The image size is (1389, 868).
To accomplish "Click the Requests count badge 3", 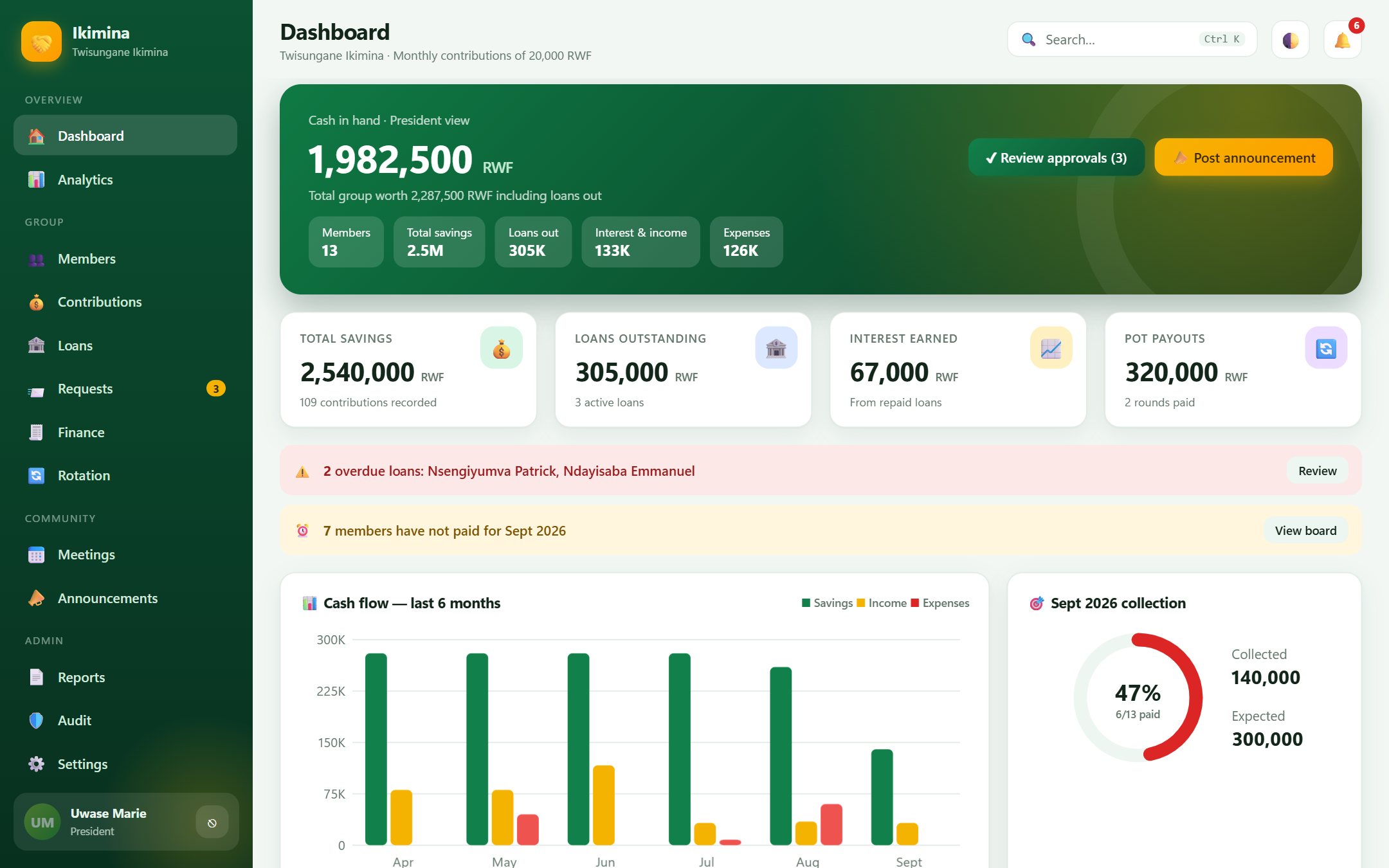I will pos(216,388).
